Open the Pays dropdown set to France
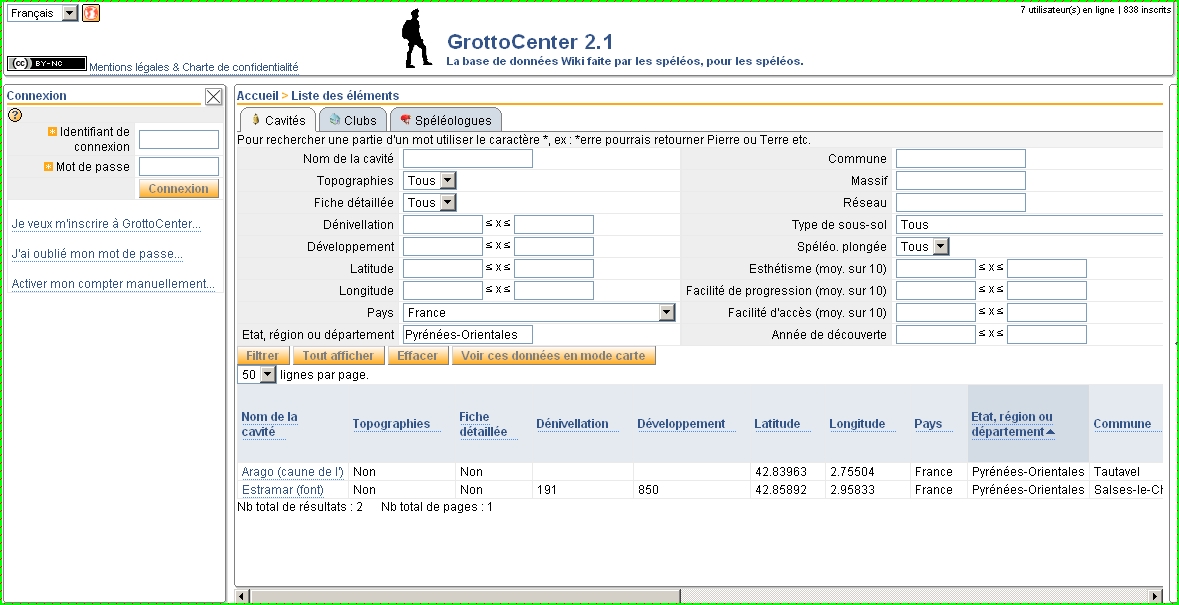This screenshot has width=1179, height=605. coord(539,313)
